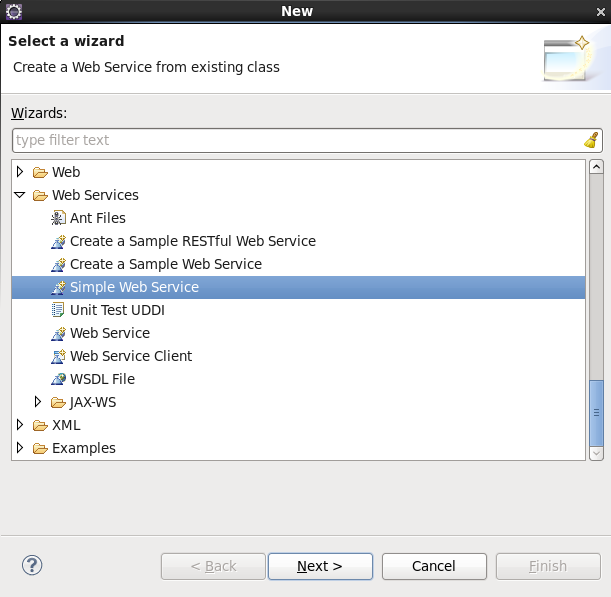Click the Next button

(x=320, y=566)
